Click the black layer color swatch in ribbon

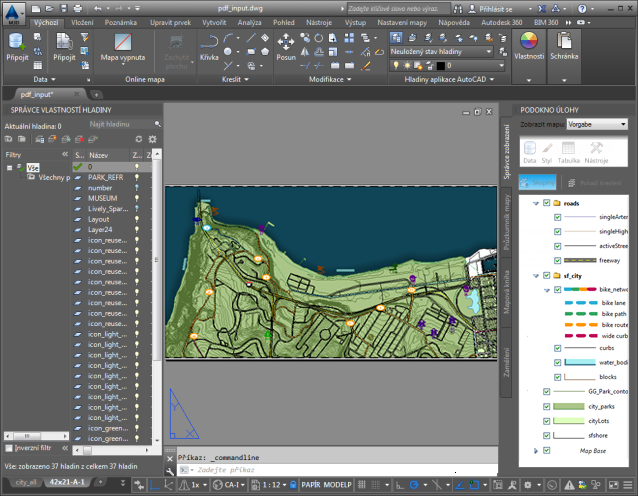[441, 65]
